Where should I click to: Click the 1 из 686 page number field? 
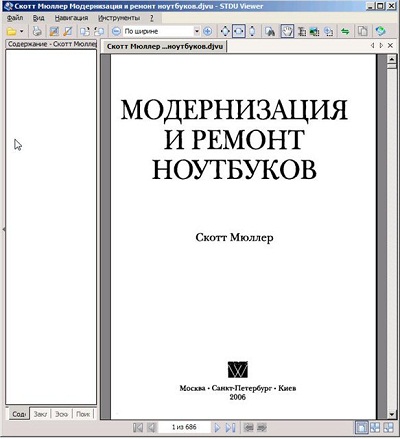click(x=184, y=427)
